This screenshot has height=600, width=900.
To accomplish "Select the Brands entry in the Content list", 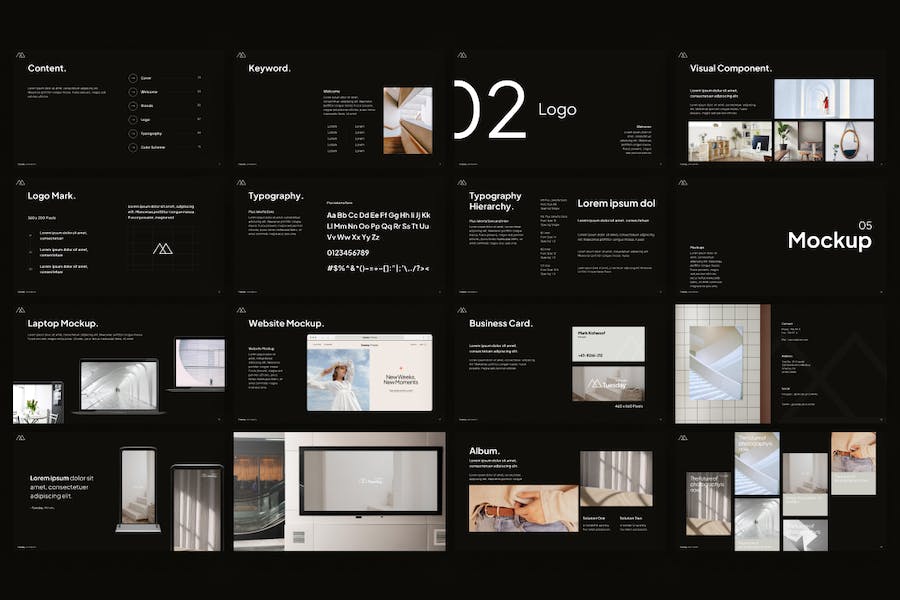I will (165, 106).
